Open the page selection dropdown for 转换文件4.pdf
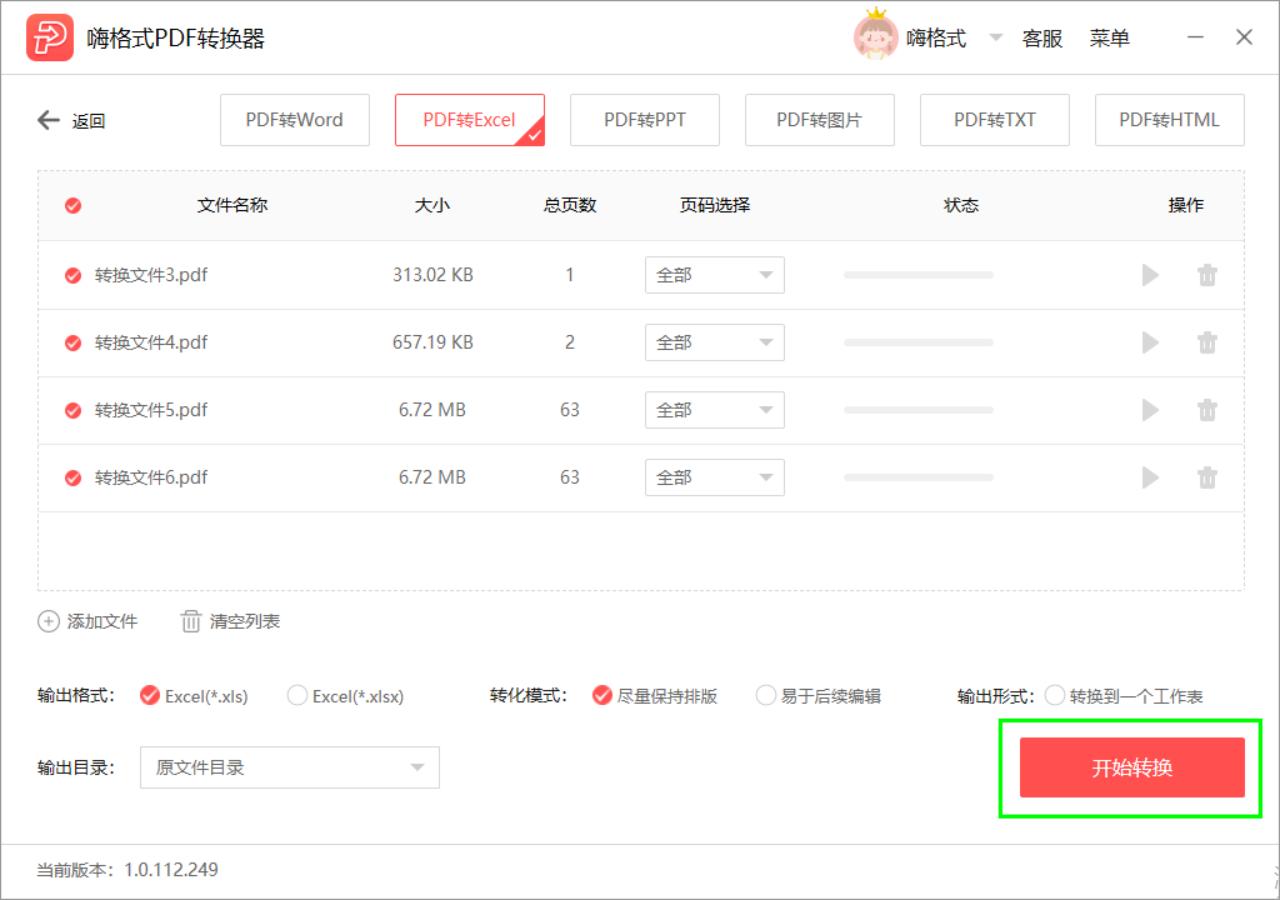Screen dimensions: 1280x900 pyautogui.click(x=714, y=342)
